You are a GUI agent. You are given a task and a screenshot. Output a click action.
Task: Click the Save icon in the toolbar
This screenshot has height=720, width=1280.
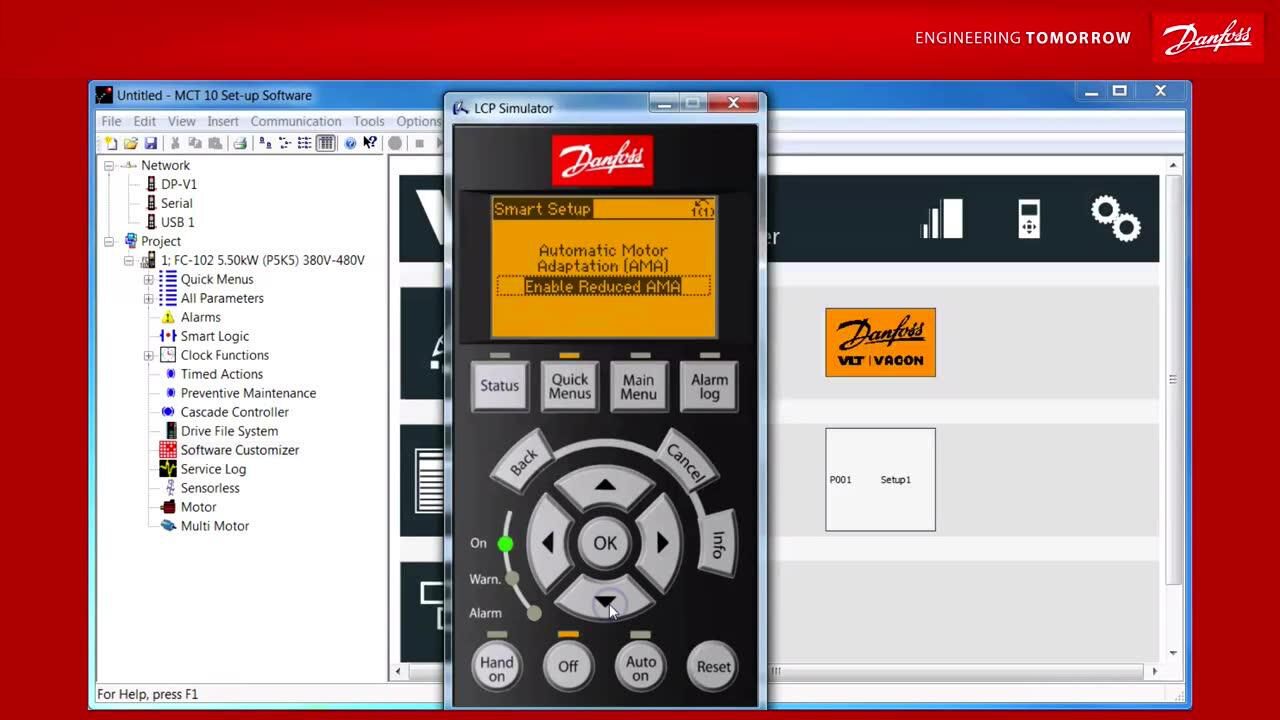(x=151, y=144)
